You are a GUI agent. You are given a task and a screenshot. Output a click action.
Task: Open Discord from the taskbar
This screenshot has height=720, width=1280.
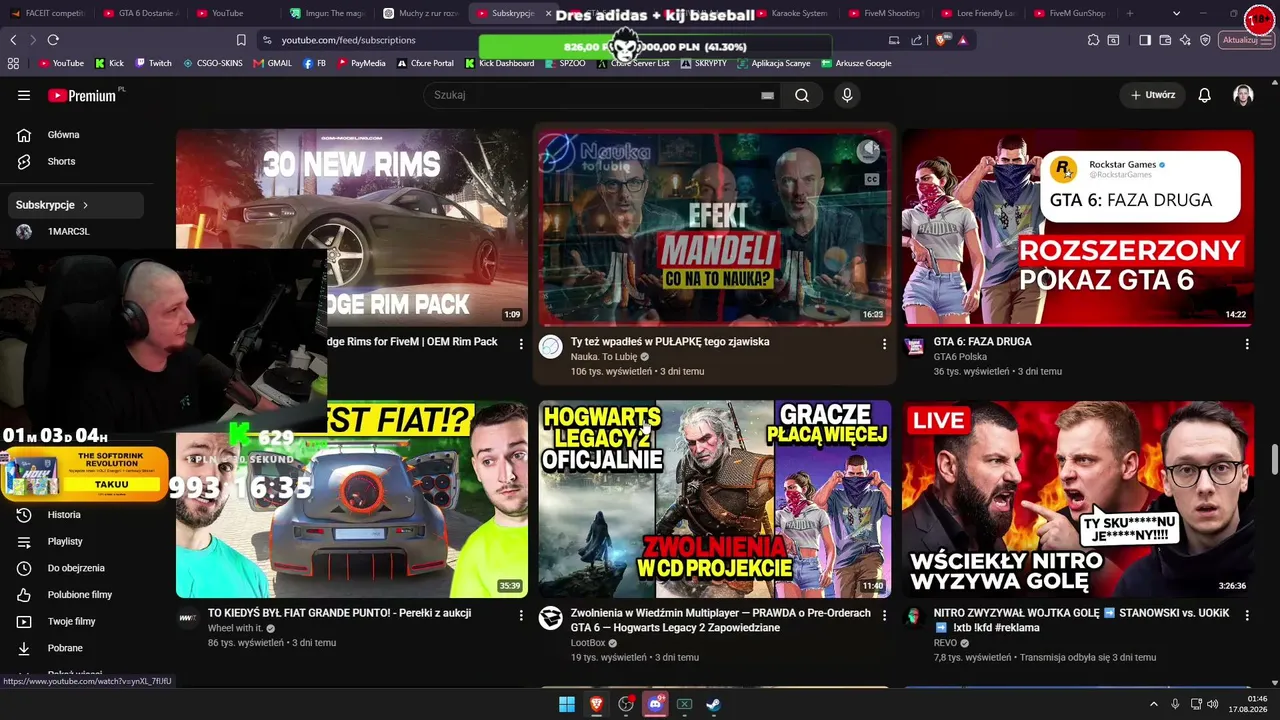click(x=656, y=704)
